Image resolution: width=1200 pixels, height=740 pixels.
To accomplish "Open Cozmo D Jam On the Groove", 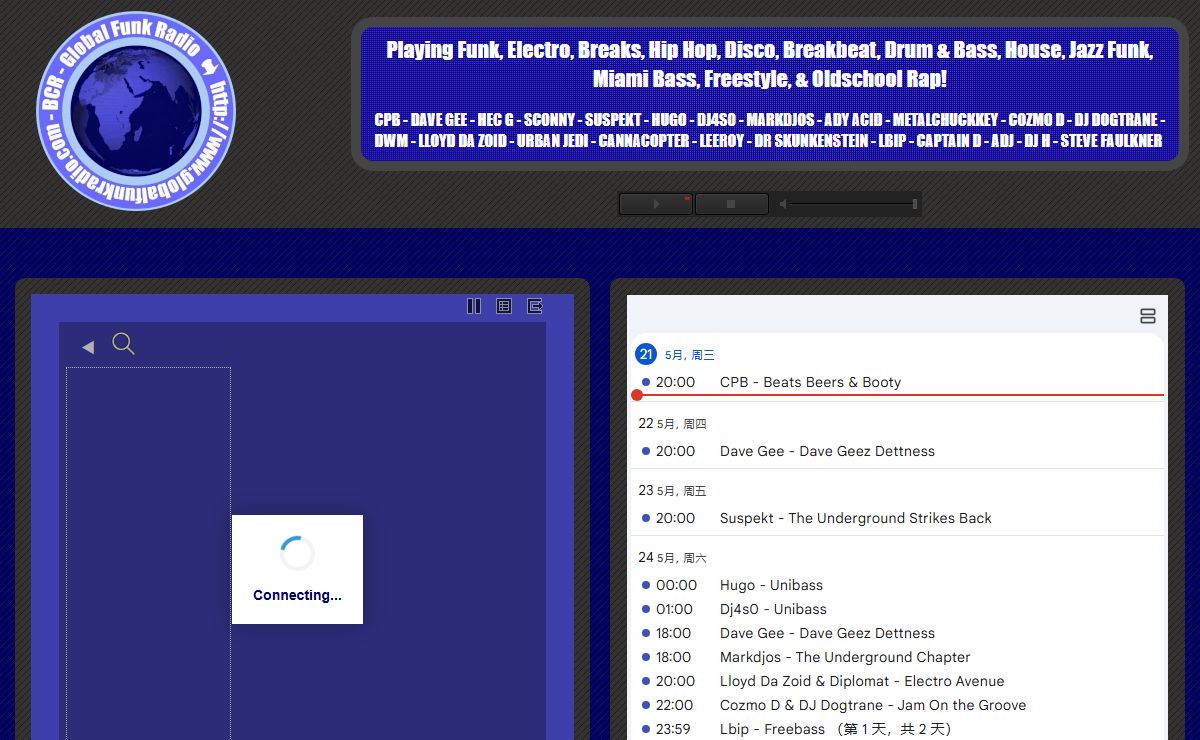I will tap(897, 705).
